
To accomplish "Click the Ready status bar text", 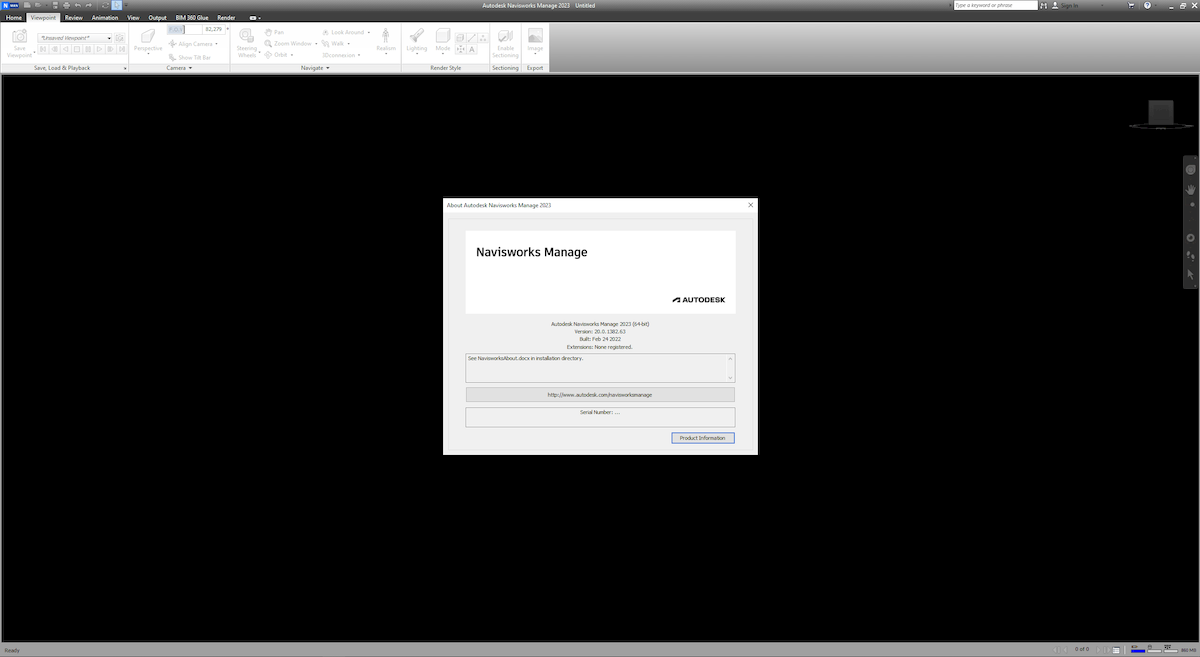I will (12, 650).
